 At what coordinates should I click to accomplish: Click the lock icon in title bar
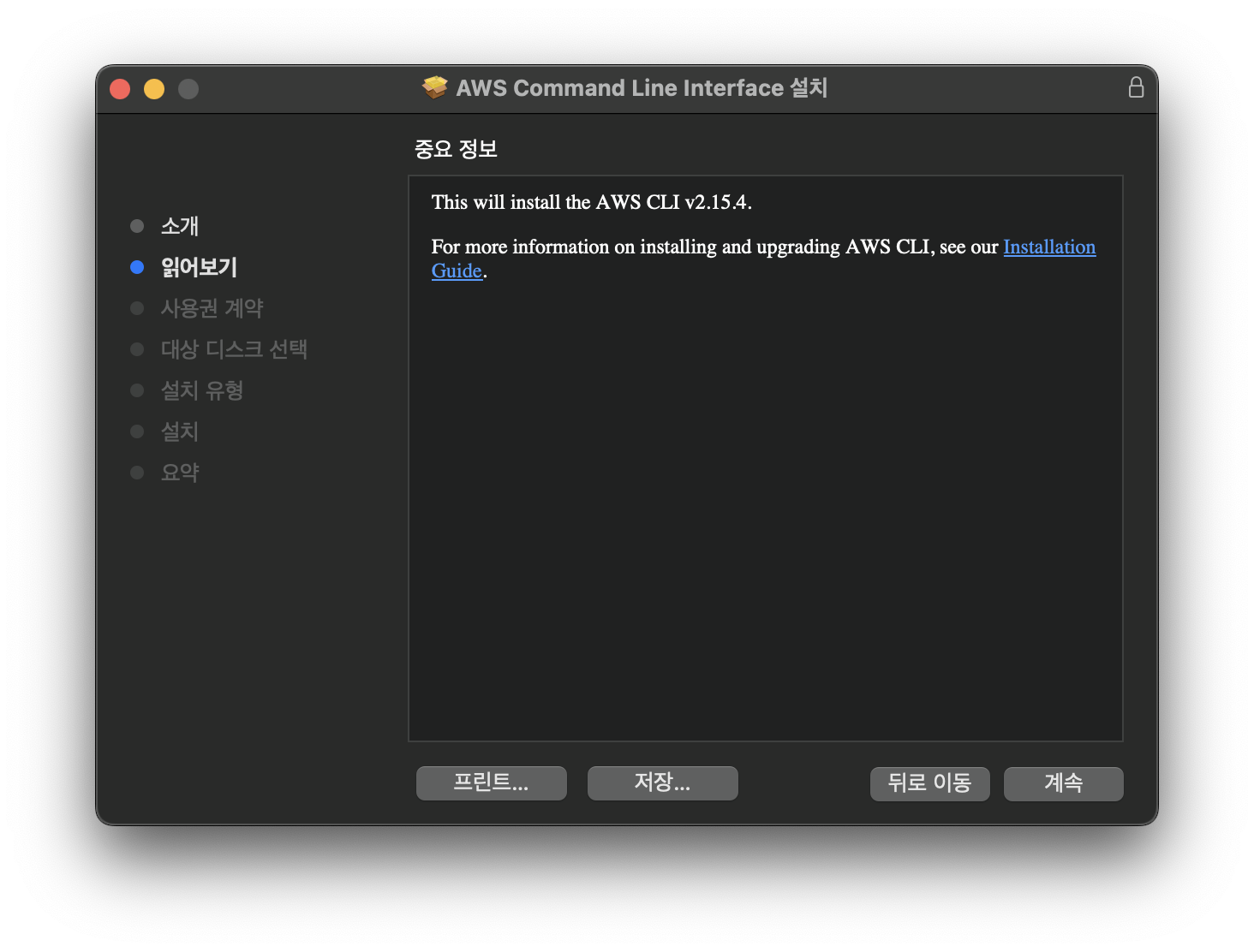1136,87
